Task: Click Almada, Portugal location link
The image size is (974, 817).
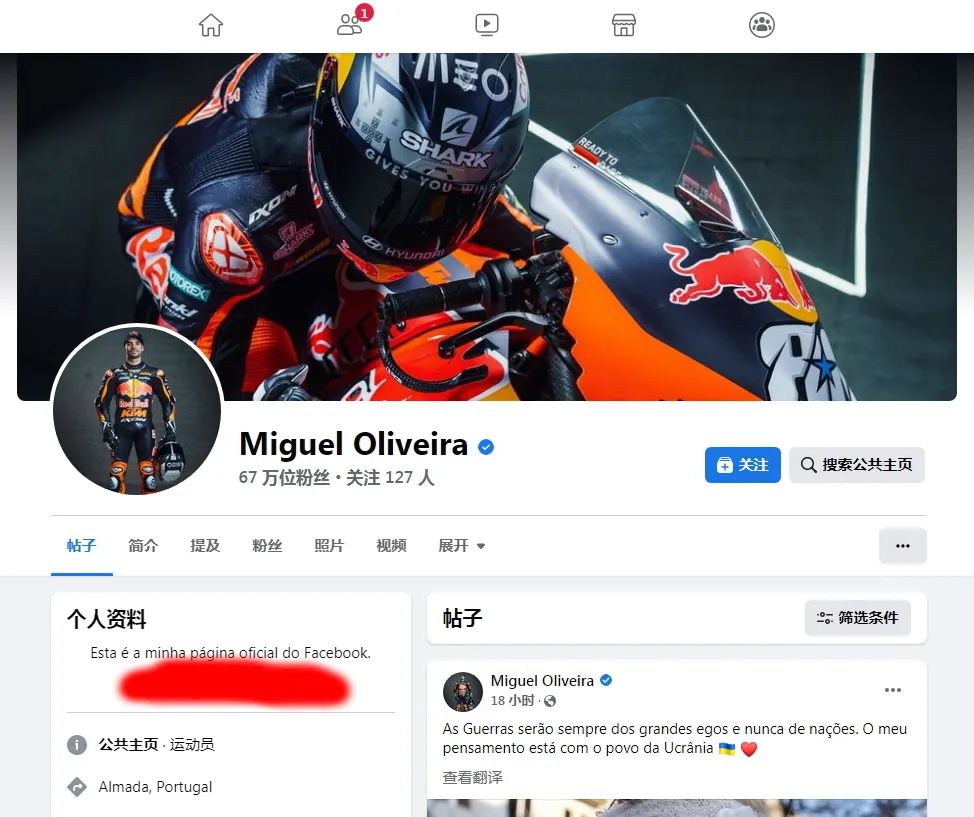Action: point(155,787)
